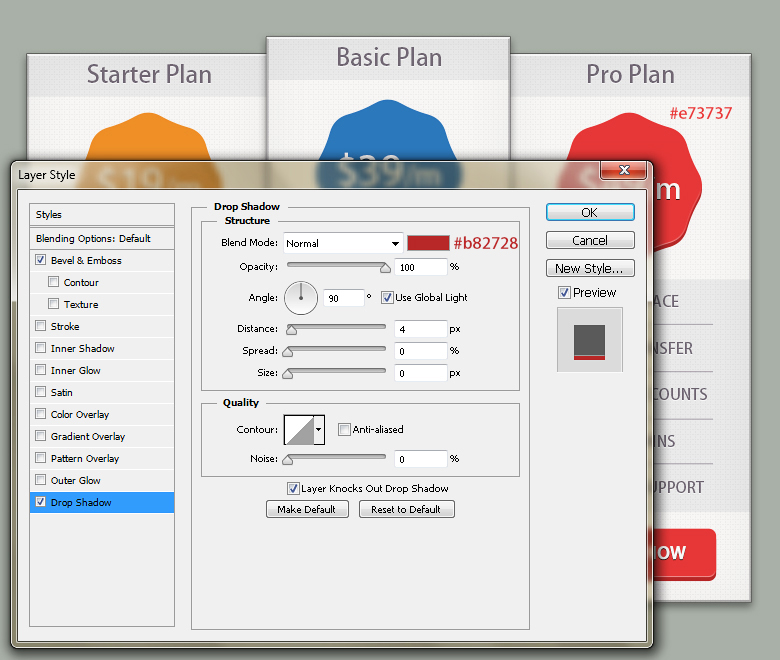The width and height of the screenshot is (780, 660).
Task: Close the Layer Style window
Action: [x=624, y=170]
